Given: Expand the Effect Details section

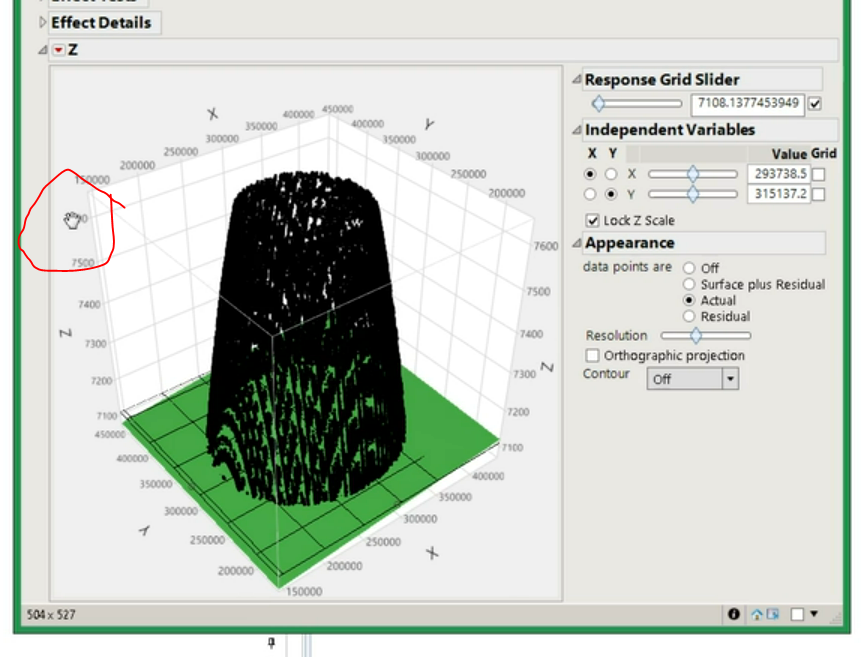Looking at the screenshot, I should [x=42, y=22].
